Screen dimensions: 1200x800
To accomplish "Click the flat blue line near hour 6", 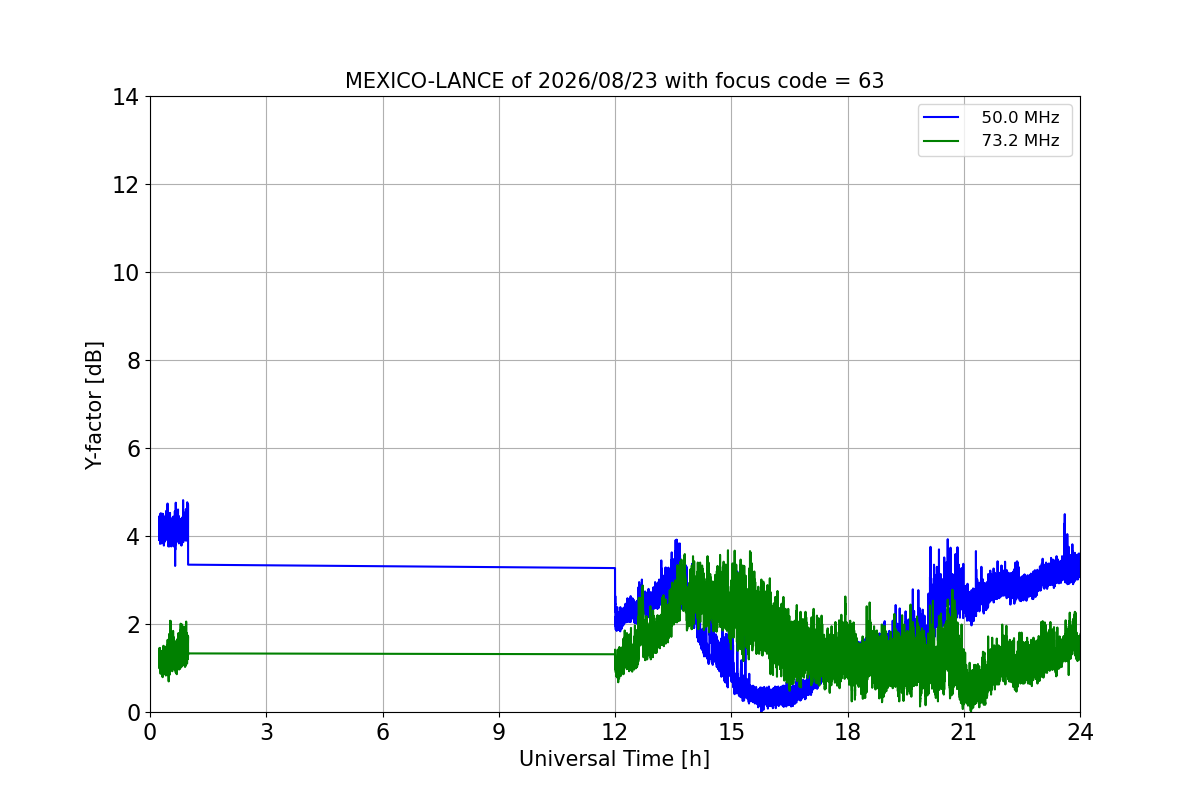I will pos(383,566).
